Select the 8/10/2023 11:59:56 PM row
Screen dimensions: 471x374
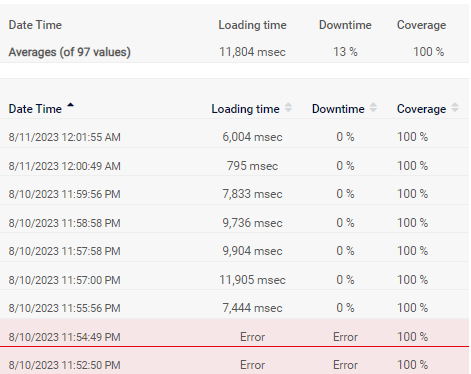pos(234,194)
